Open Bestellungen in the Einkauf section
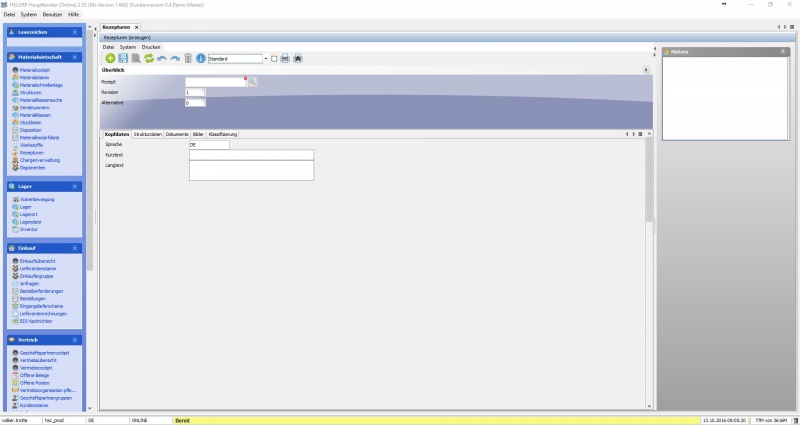800x425 pixels. pos(34,298)
